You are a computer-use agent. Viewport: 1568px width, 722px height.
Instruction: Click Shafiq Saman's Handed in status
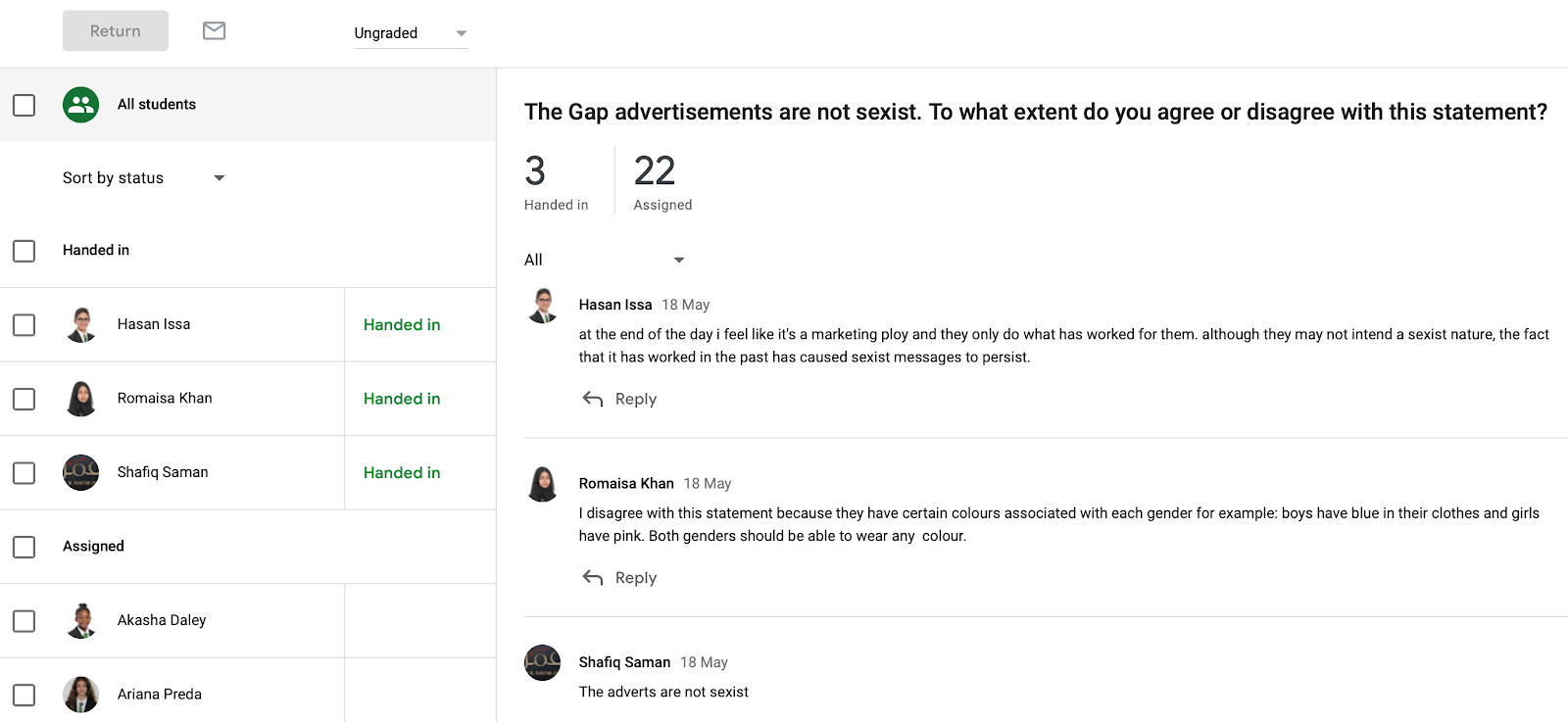pyautogui.click(x=402, y=473)
